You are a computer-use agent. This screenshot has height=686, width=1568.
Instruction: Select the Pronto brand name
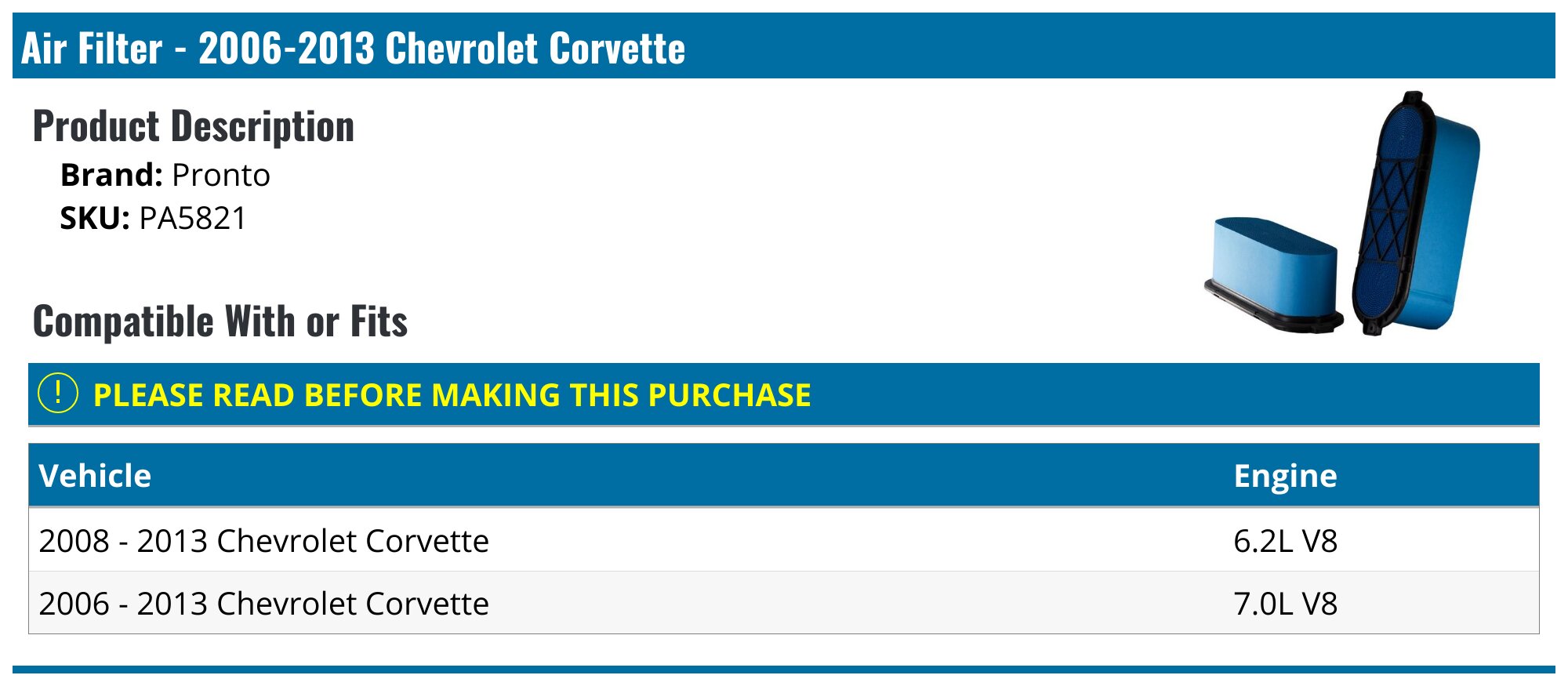tap(221, 175)
